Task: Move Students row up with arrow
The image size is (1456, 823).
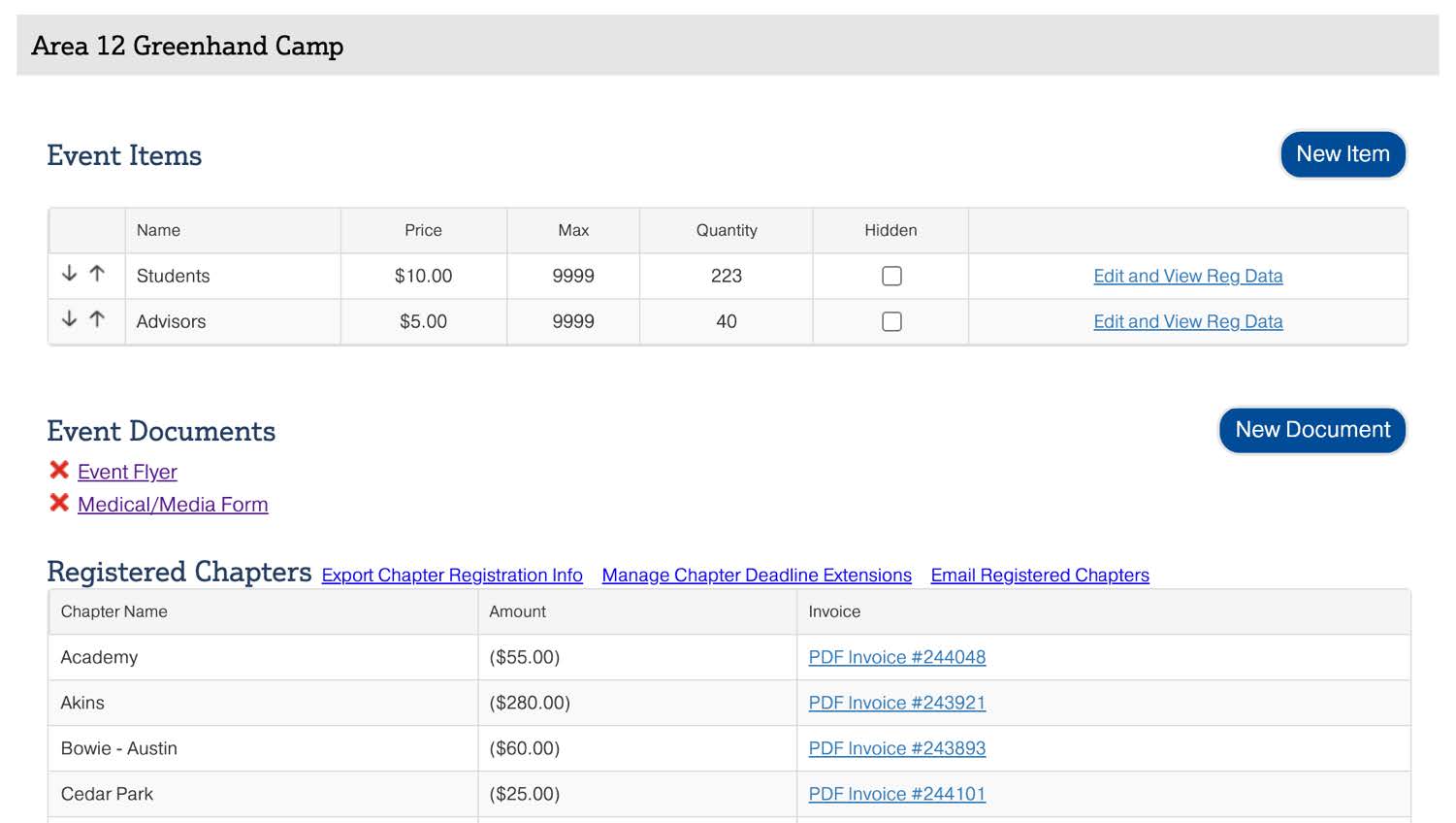Action: tap(97, 274)
